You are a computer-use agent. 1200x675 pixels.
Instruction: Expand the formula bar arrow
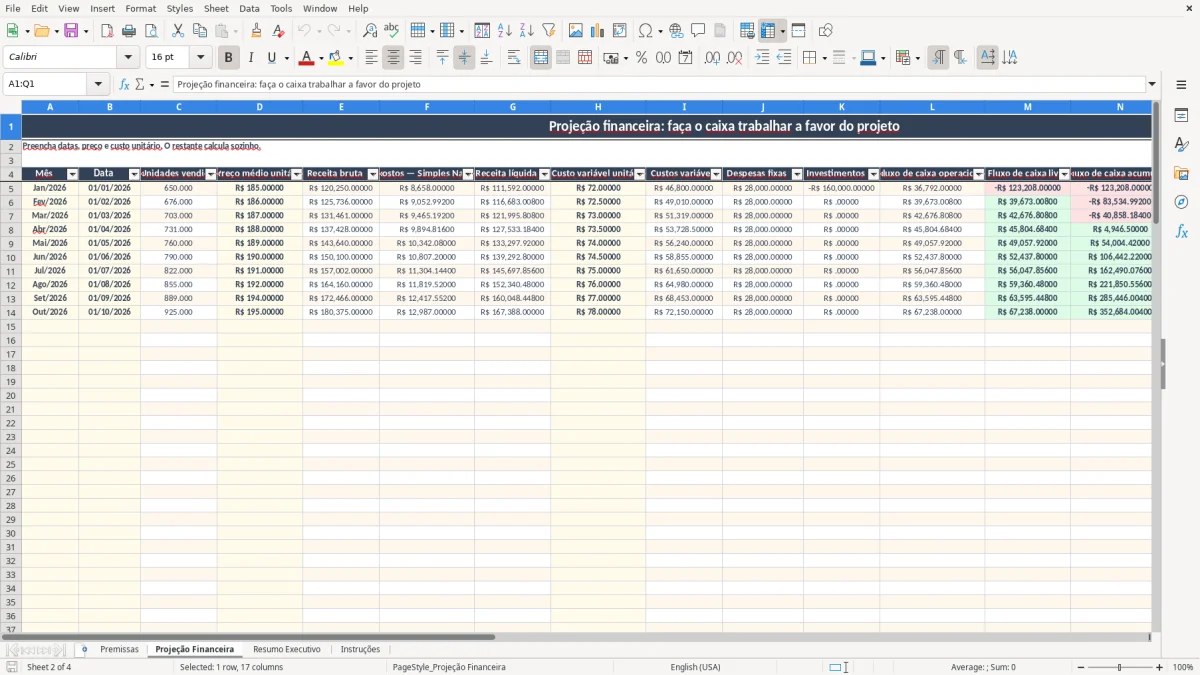tap(1152, 84)
